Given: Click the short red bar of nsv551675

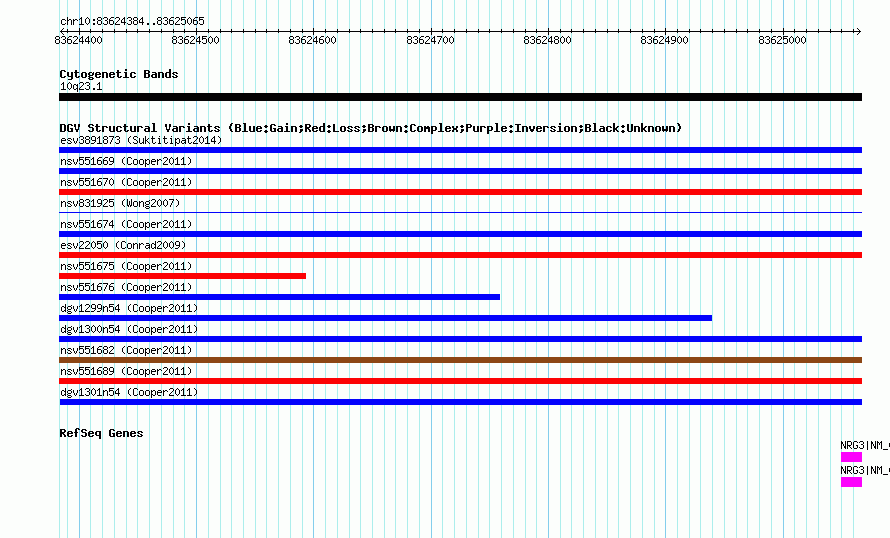Looking at the screenshot, I should tap(182, 276).
